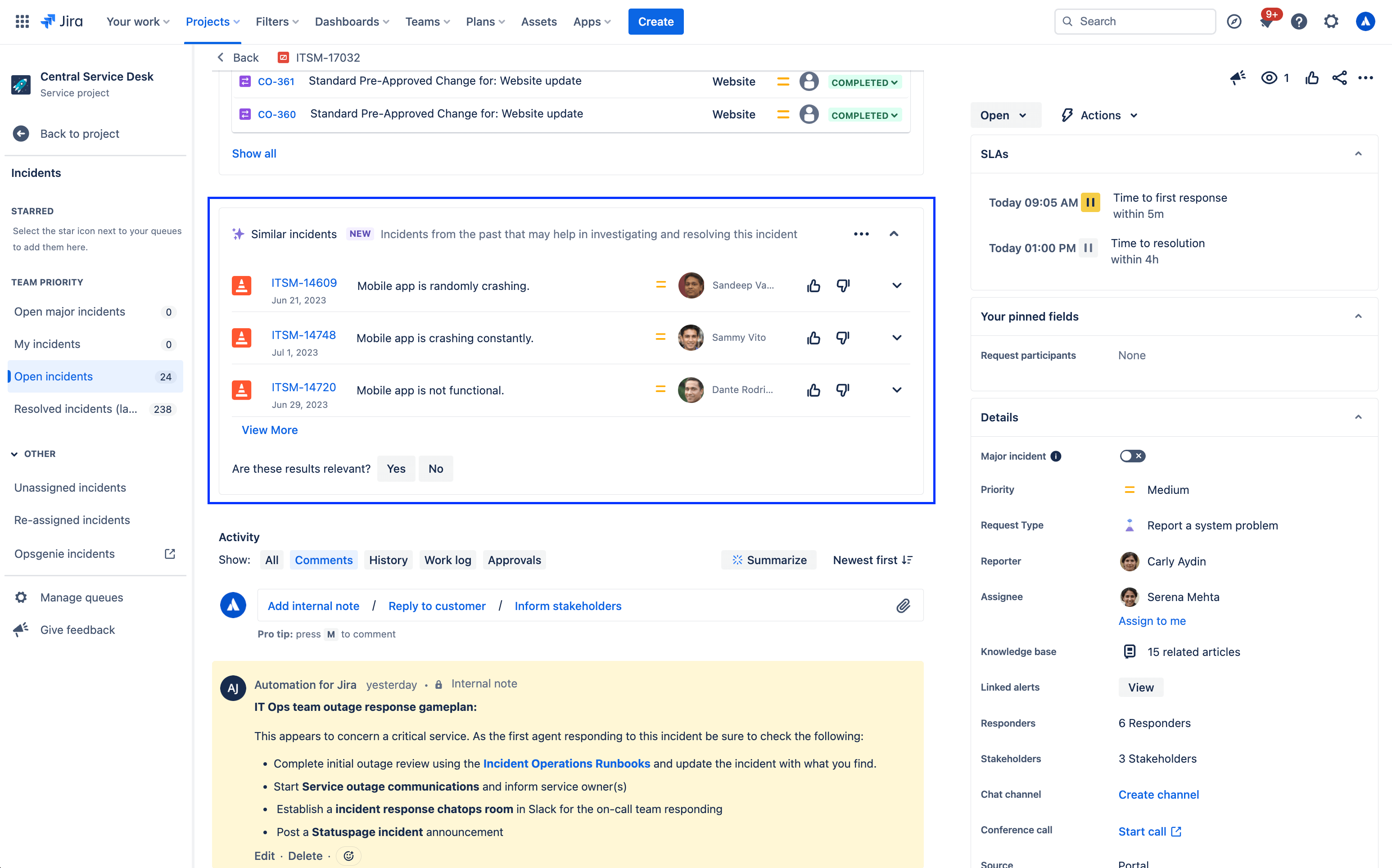Click the thumbs down icon on ITSM-14748

(843, 338)
